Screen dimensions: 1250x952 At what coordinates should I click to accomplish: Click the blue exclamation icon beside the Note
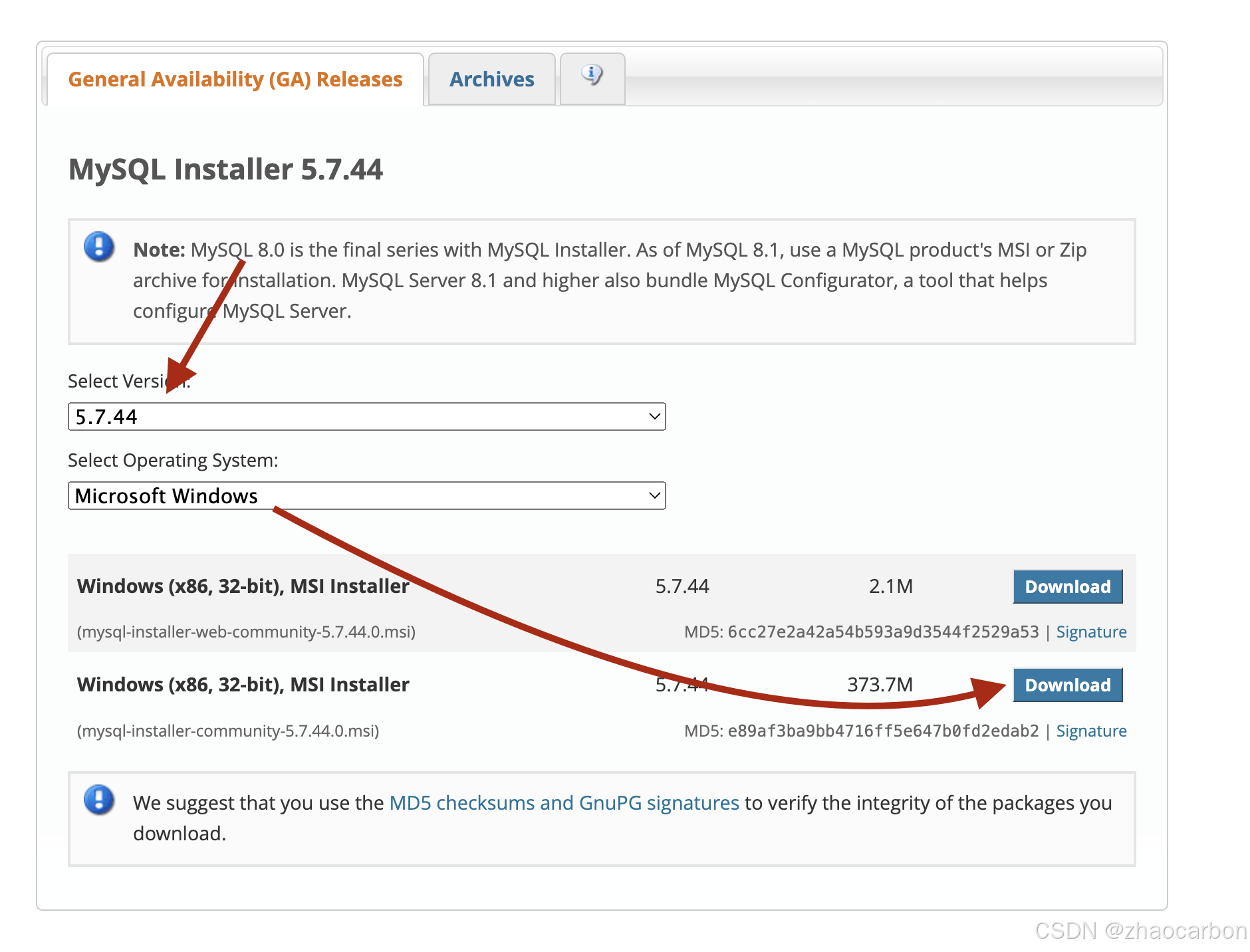pyautogui.click(x=99, y=247)
